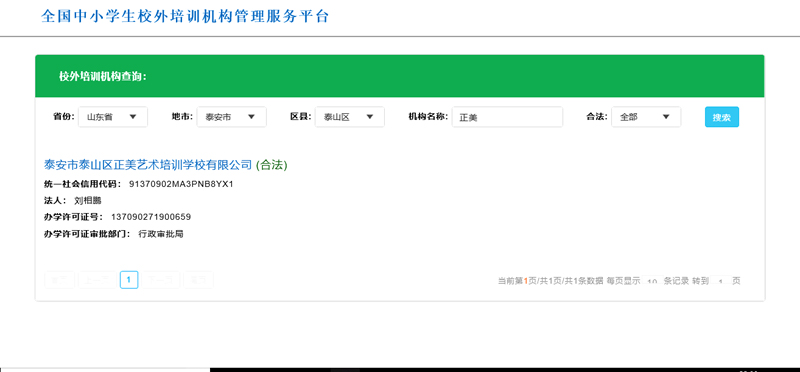Focus the 每页显示 records-per-page field
800x372 pixels.
(652, 281)
